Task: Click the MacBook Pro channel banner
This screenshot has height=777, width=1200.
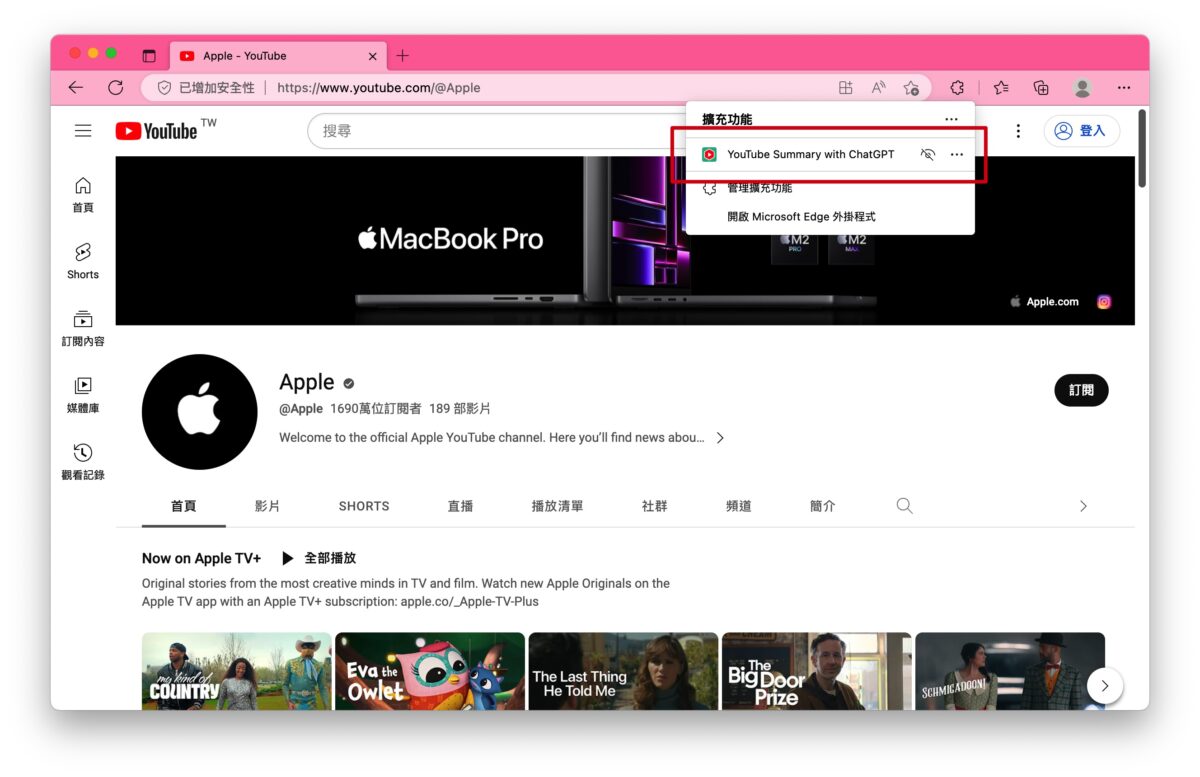Action: coord(625,240)
